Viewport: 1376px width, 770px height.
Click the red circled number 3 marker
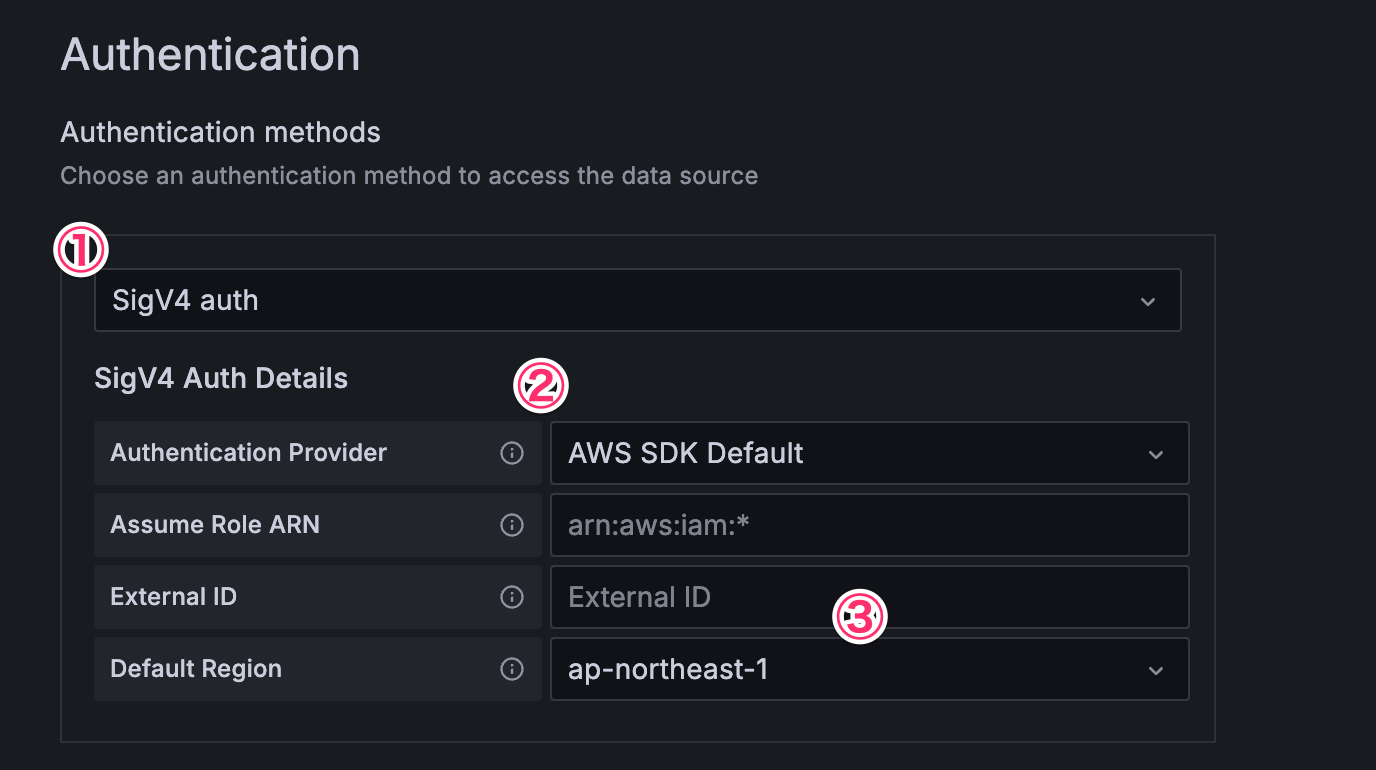coord(860,617)
